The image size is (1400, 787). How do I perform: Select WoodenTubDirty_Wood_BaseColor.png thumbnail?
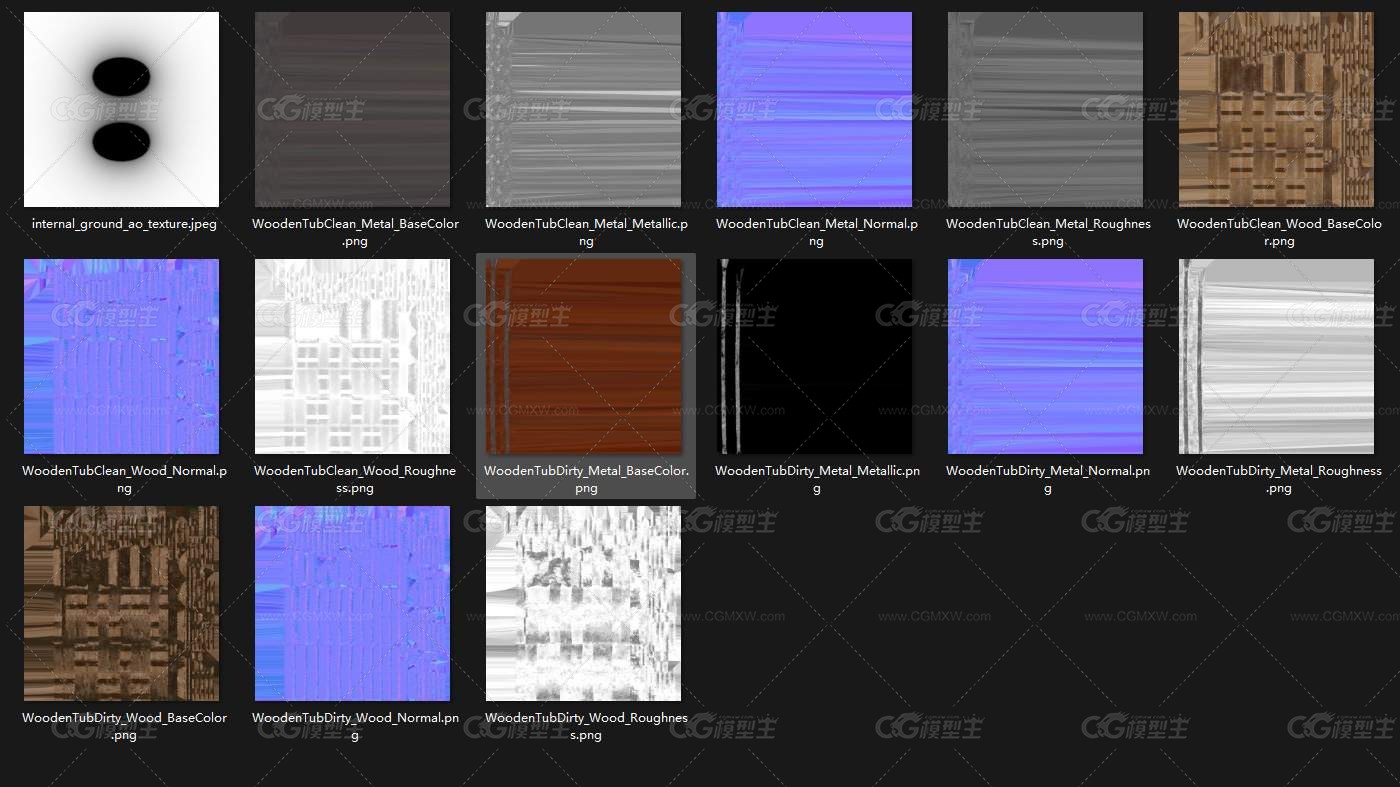click(x=121, y=603)
